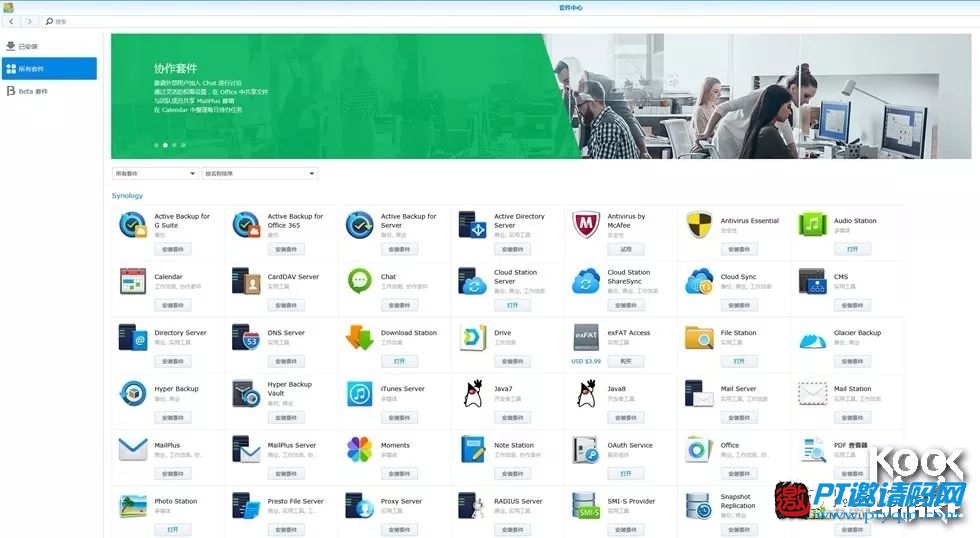Open the Moments pinwheel icon
Image resolution: width=980 pixels, height=538 pixels.
coord(359,450)
